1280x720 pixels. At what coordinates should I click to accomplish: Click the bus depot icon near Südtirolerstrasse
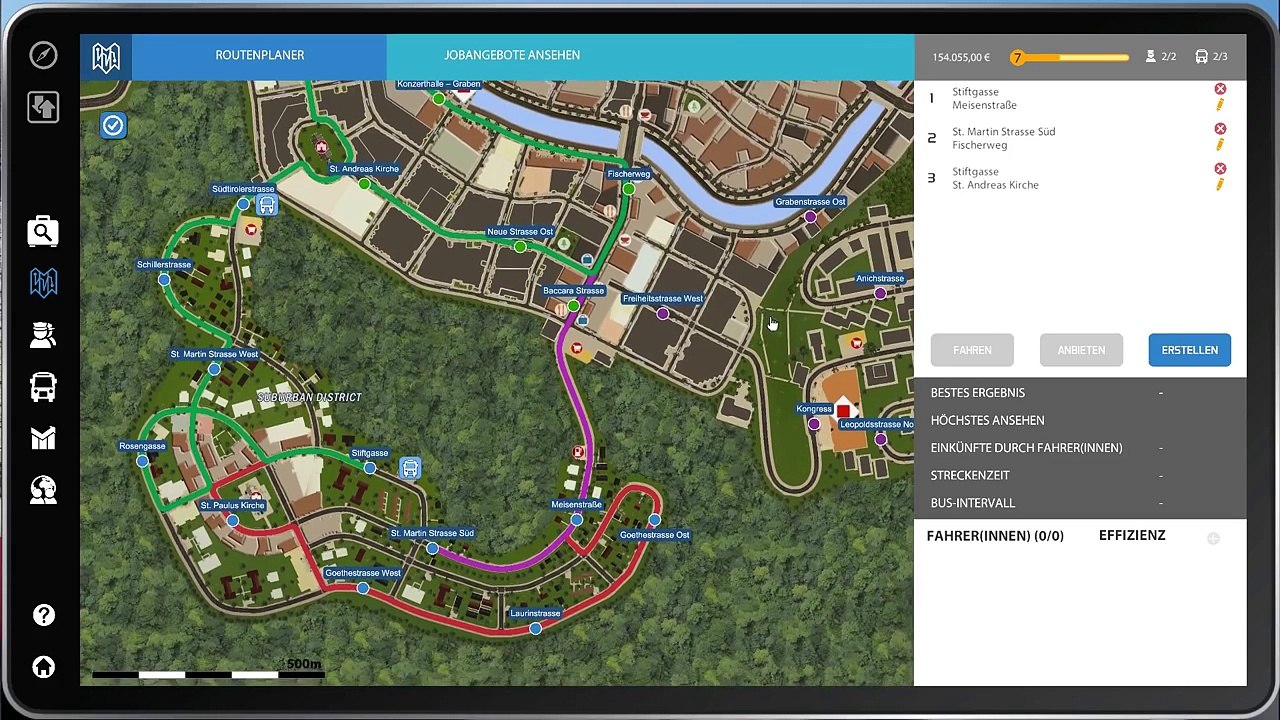click(x=266, y=205)
